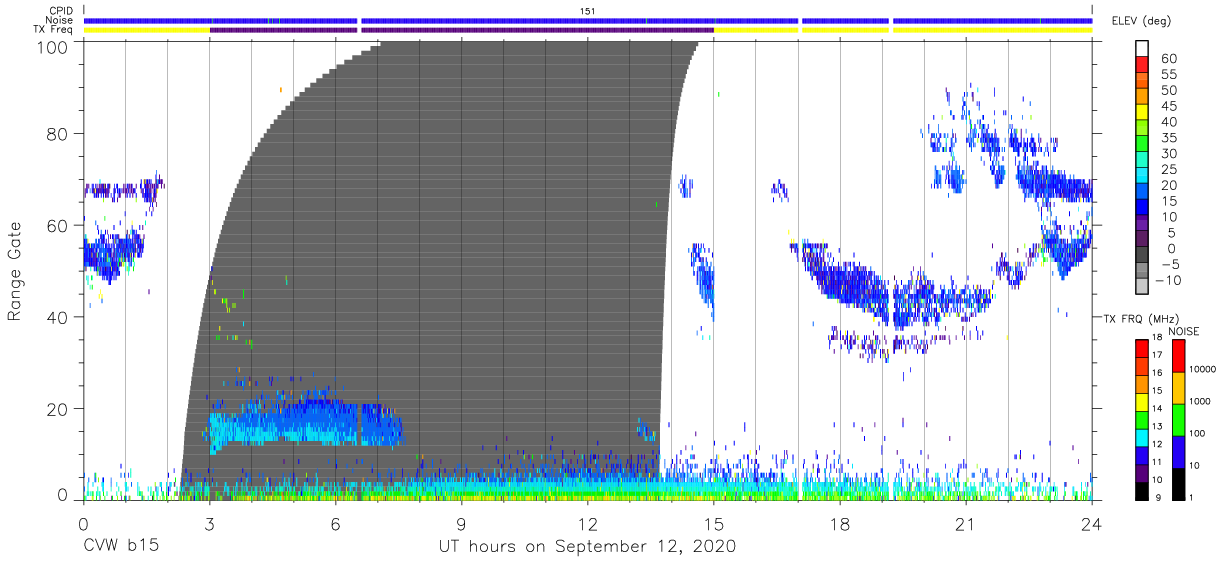Click the '21' tick on the UT hours axis
The height and width of the screenshot is (567, 1228).
click(x=966, y=524)
